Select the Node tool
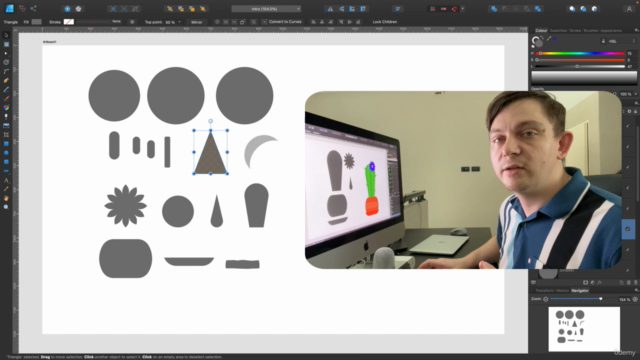 [6, 53]
